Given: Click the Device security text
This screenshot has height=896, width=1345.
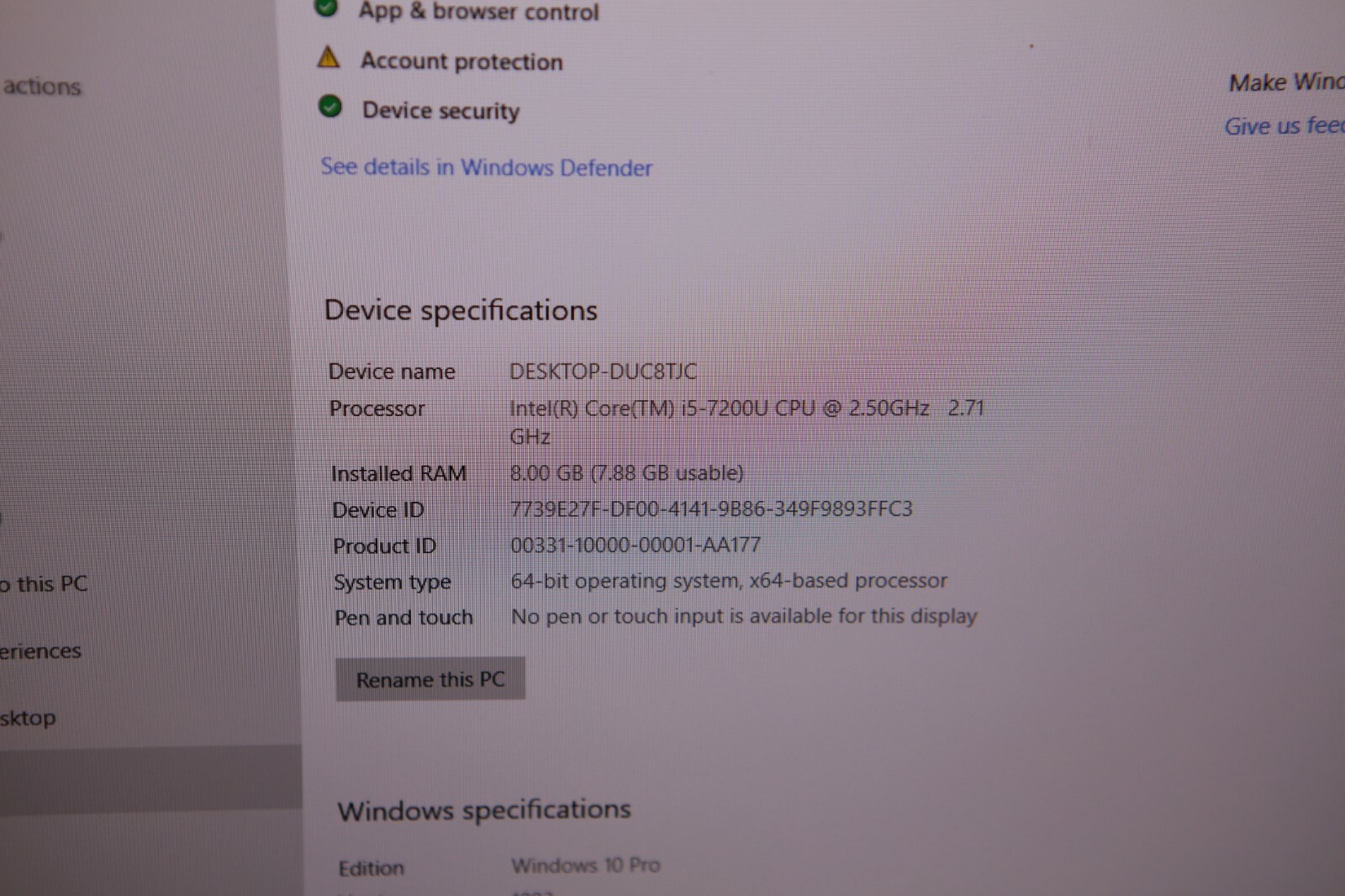Looking at the screenshot, I should point(440,111).
